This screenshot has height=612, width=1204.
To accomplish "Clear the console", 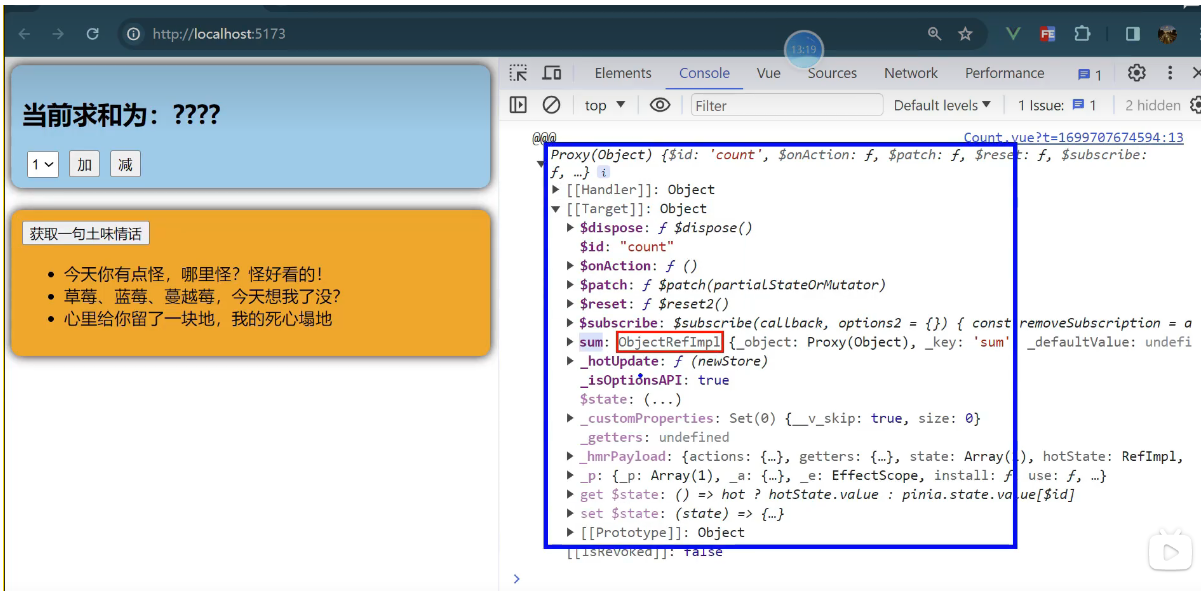I will click(x=551, y=105).
